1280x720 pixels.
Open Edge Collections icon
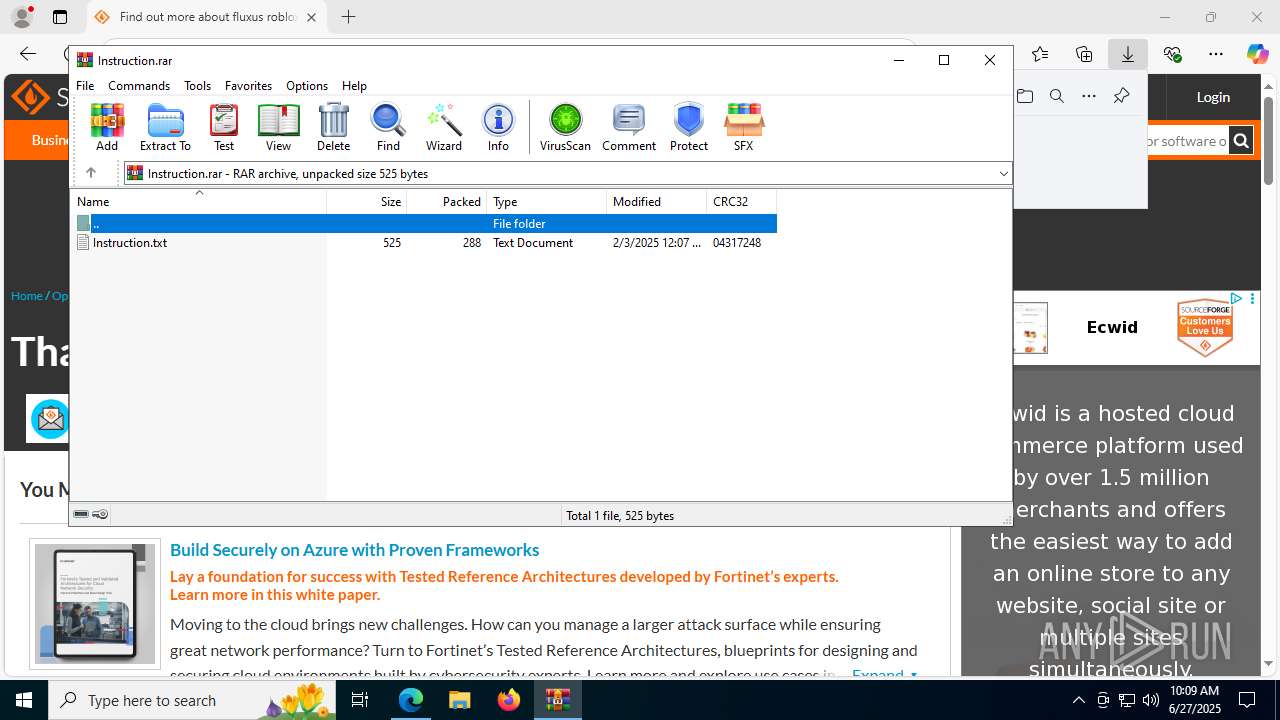(1084, 54)
